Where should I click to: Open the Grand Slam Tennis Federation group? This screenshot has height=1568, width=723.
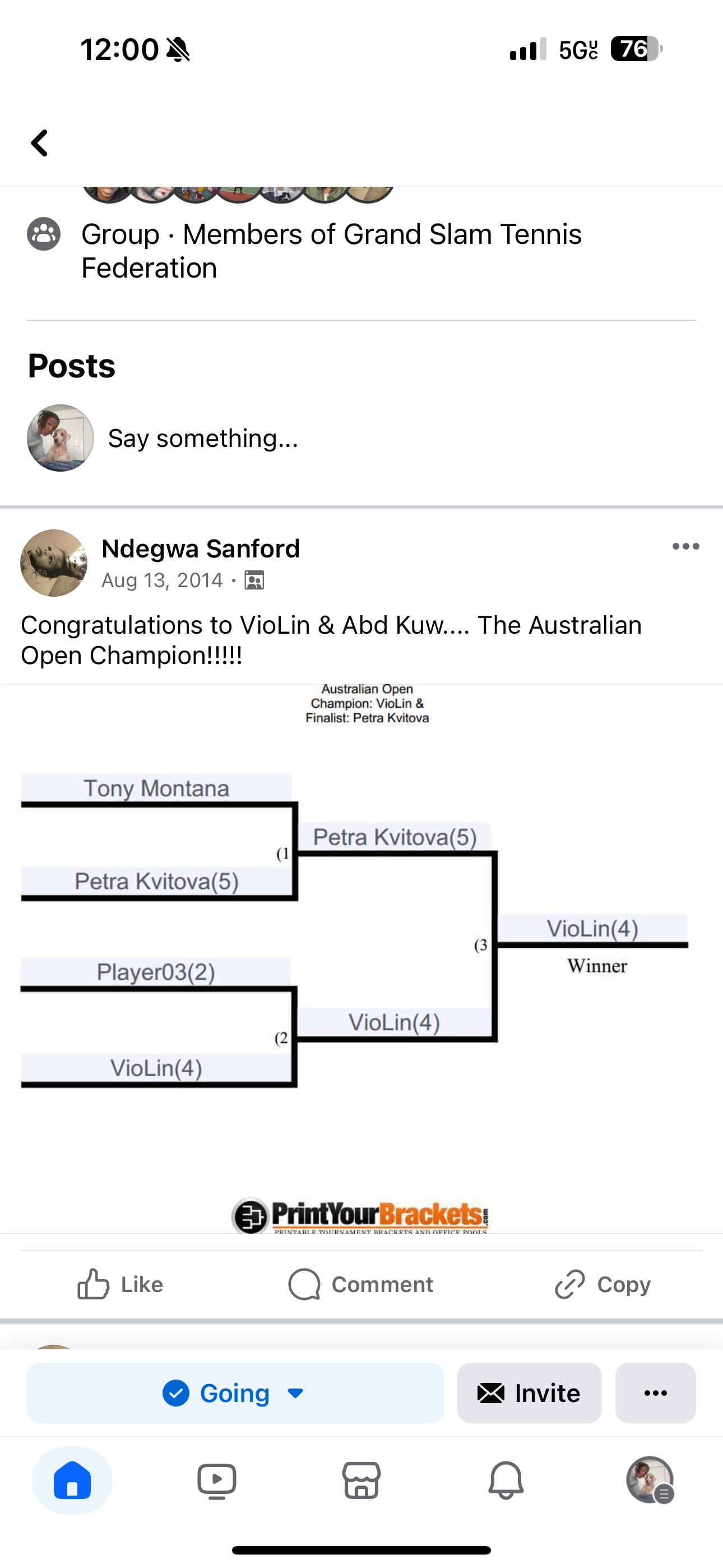pyautogui.click(x=331, y=251)
